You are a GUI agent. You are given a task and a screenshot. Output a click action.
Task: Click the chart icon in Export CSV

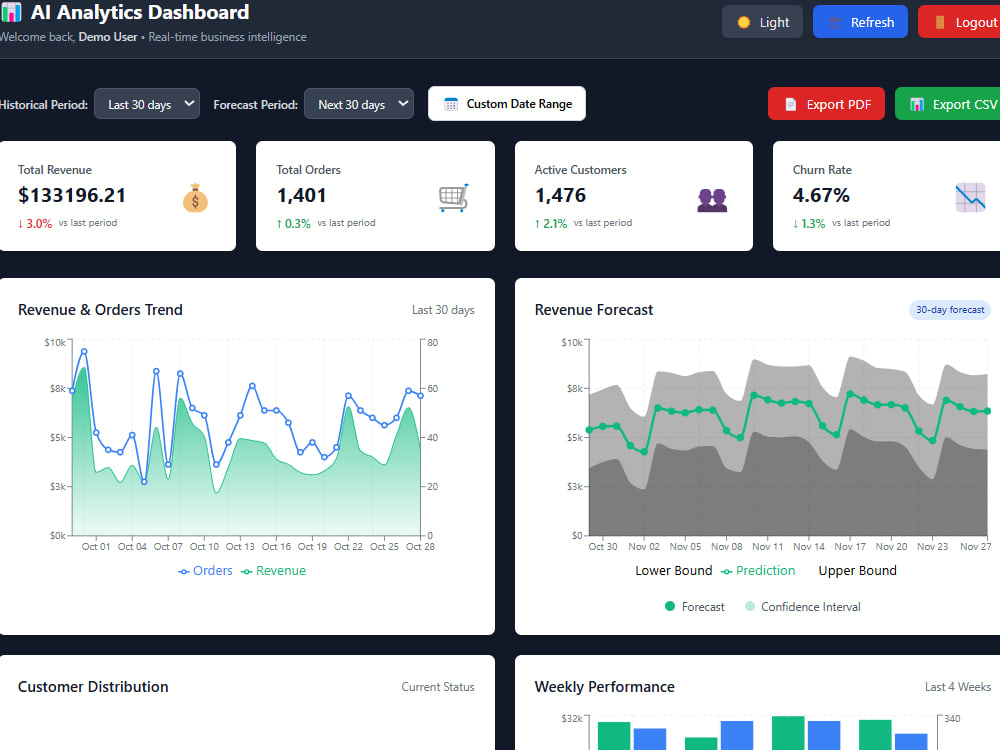point(916,105)
